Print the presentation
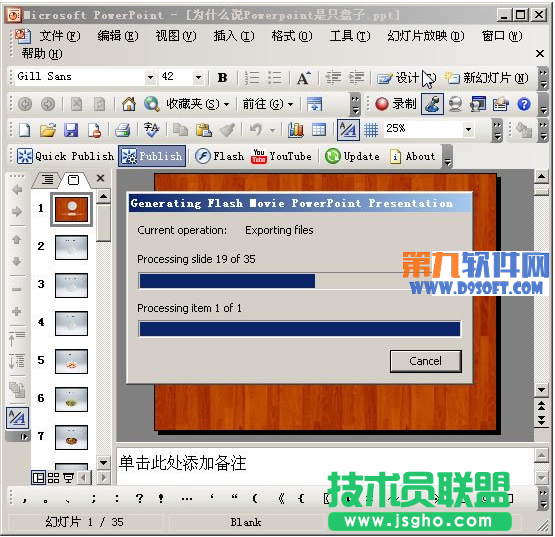This screenshot has width=555, height=537. [122, 130]
